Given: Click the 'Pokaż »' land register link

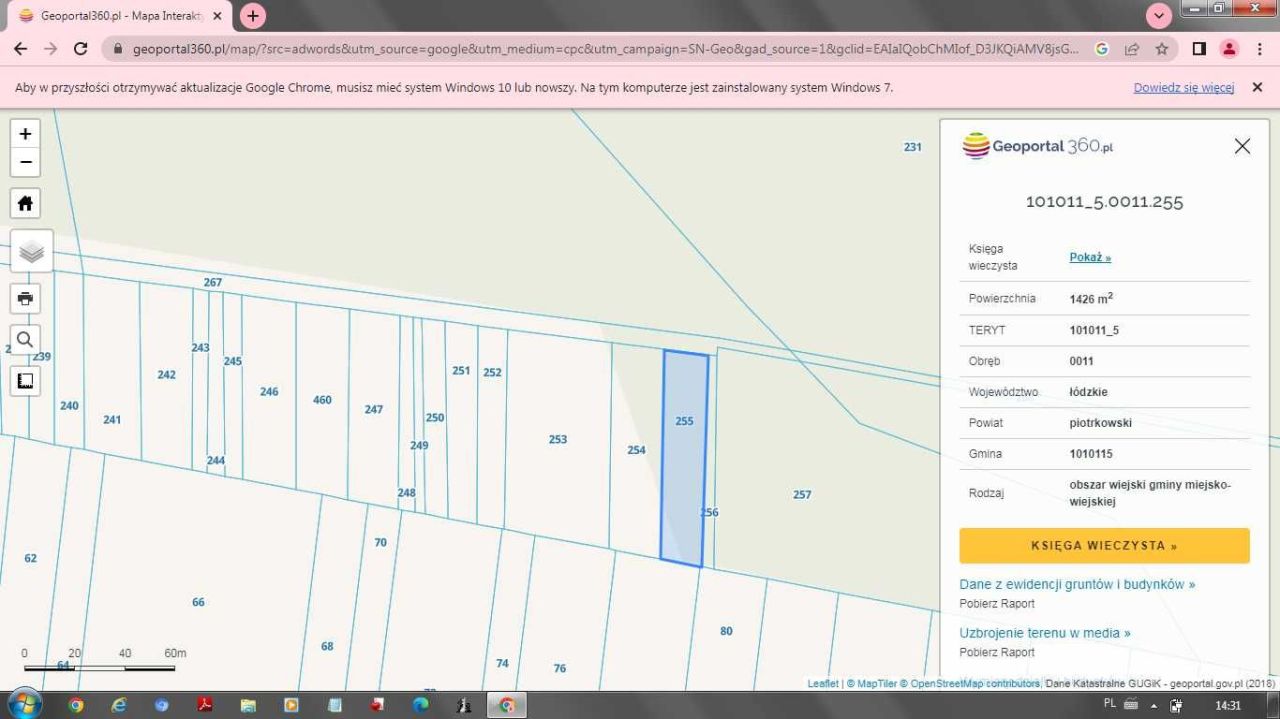Looking at the screenshot, I should point(1090,257).
